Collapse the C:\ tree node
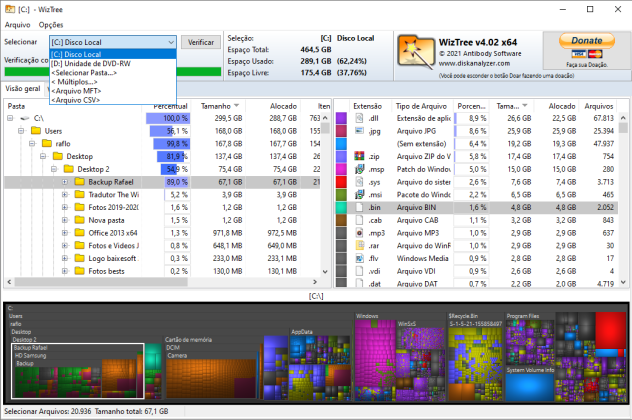This screenshot has width=632, height=420. [10, 118]
